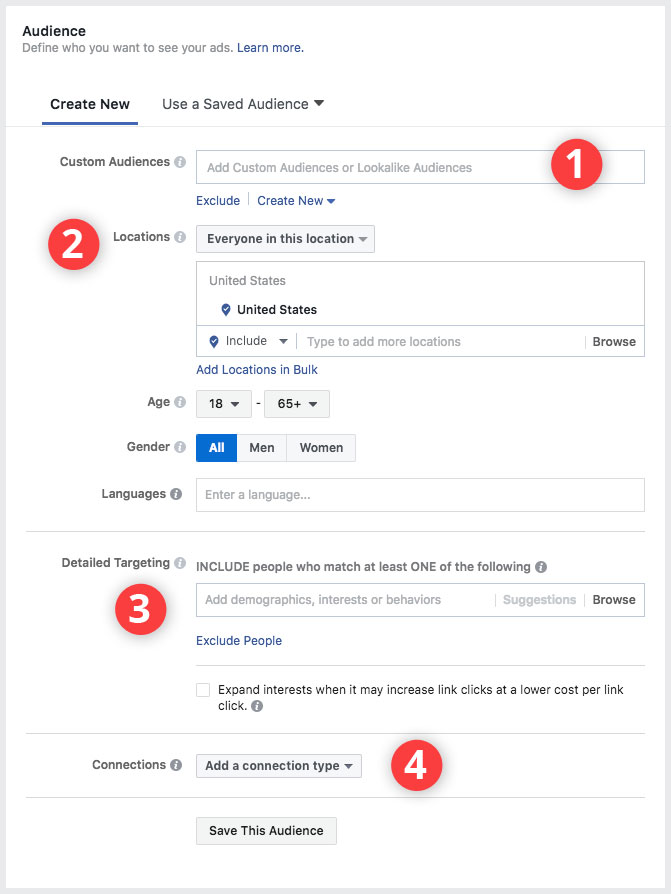The width and height of the screenshot is (671, 894).
Task: Open Everyone in this location dropdown
Action: (285, 239)
